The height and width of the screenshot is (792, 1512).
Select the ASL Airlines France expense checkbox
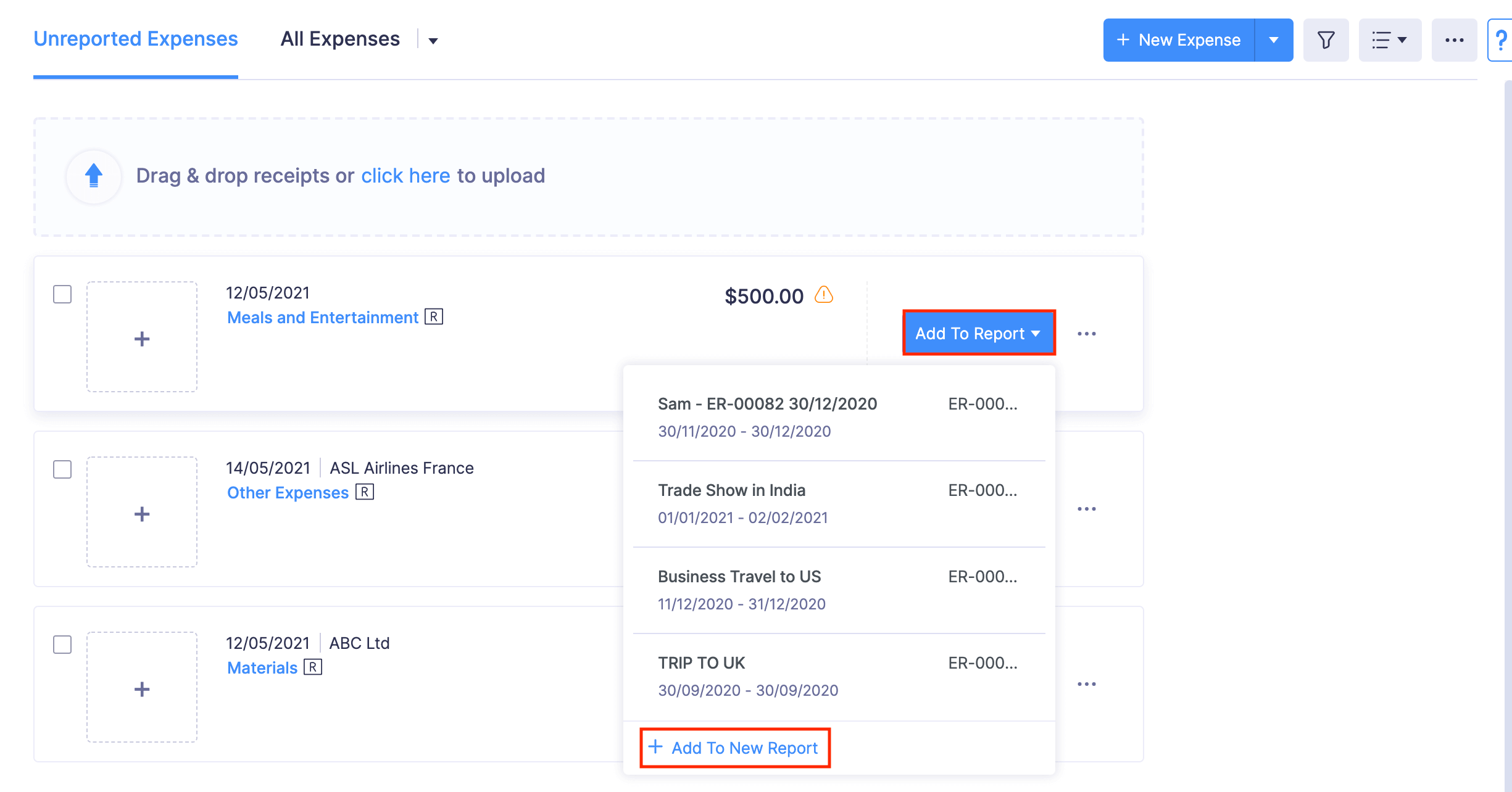pyautogui.click(x=62, y=470)
